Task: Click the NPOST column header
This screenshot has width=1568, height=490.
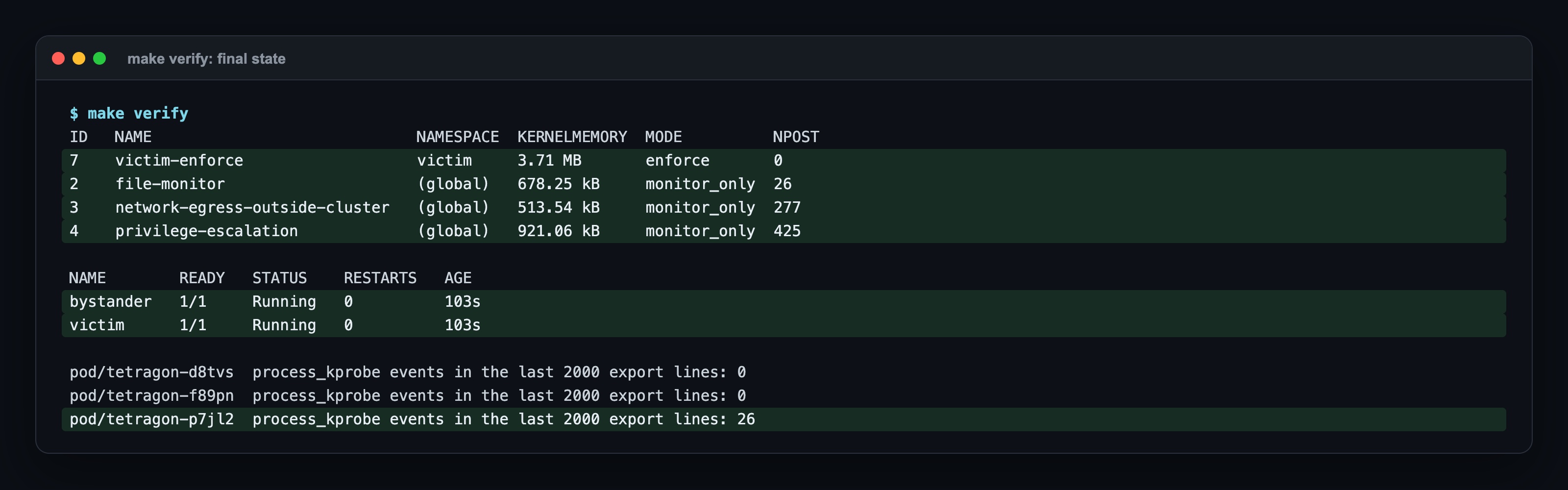Action: point(796,137)
